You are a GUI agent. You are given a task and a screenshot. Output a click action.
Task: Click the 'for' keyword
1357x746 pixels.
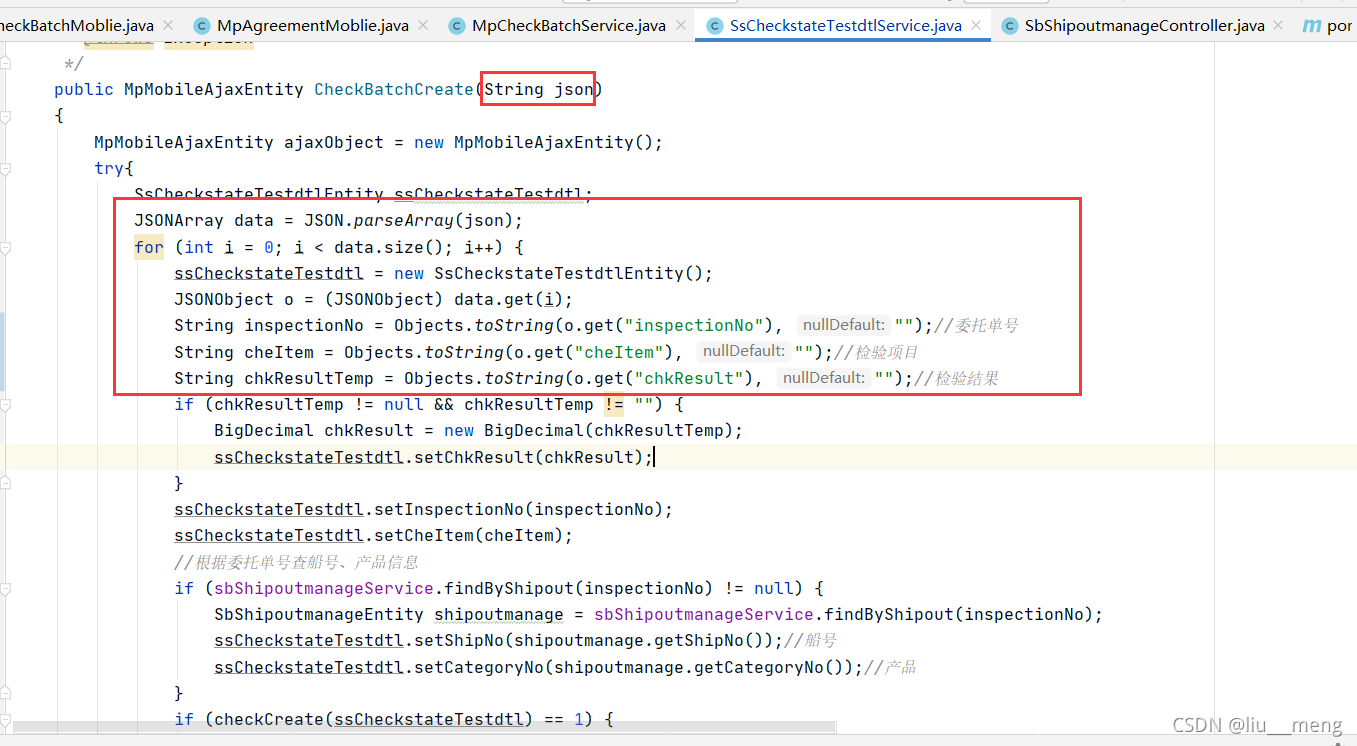pyautogui.click(x=149, y=247)
